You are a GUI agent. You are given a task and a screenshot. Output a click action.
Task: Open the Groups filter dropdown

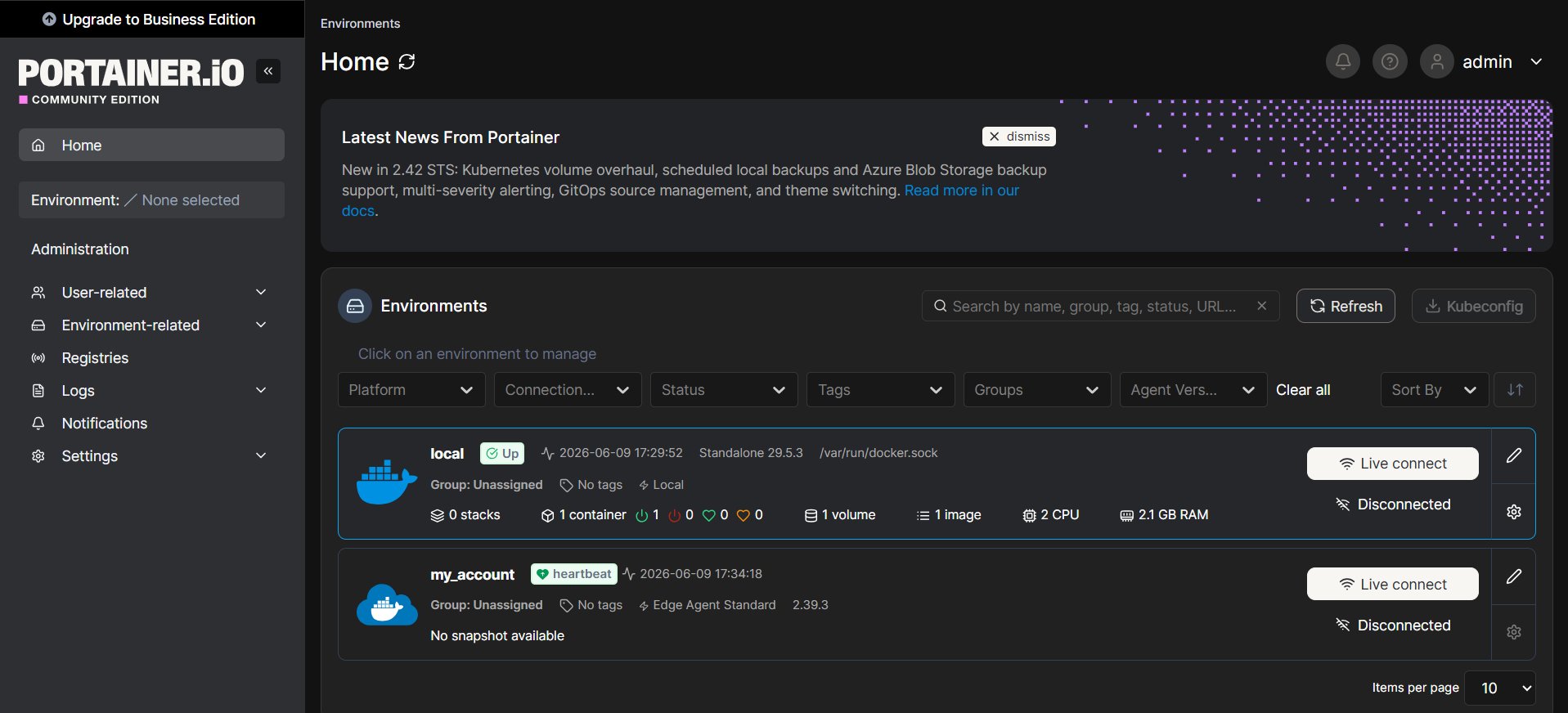point(1037,390)
